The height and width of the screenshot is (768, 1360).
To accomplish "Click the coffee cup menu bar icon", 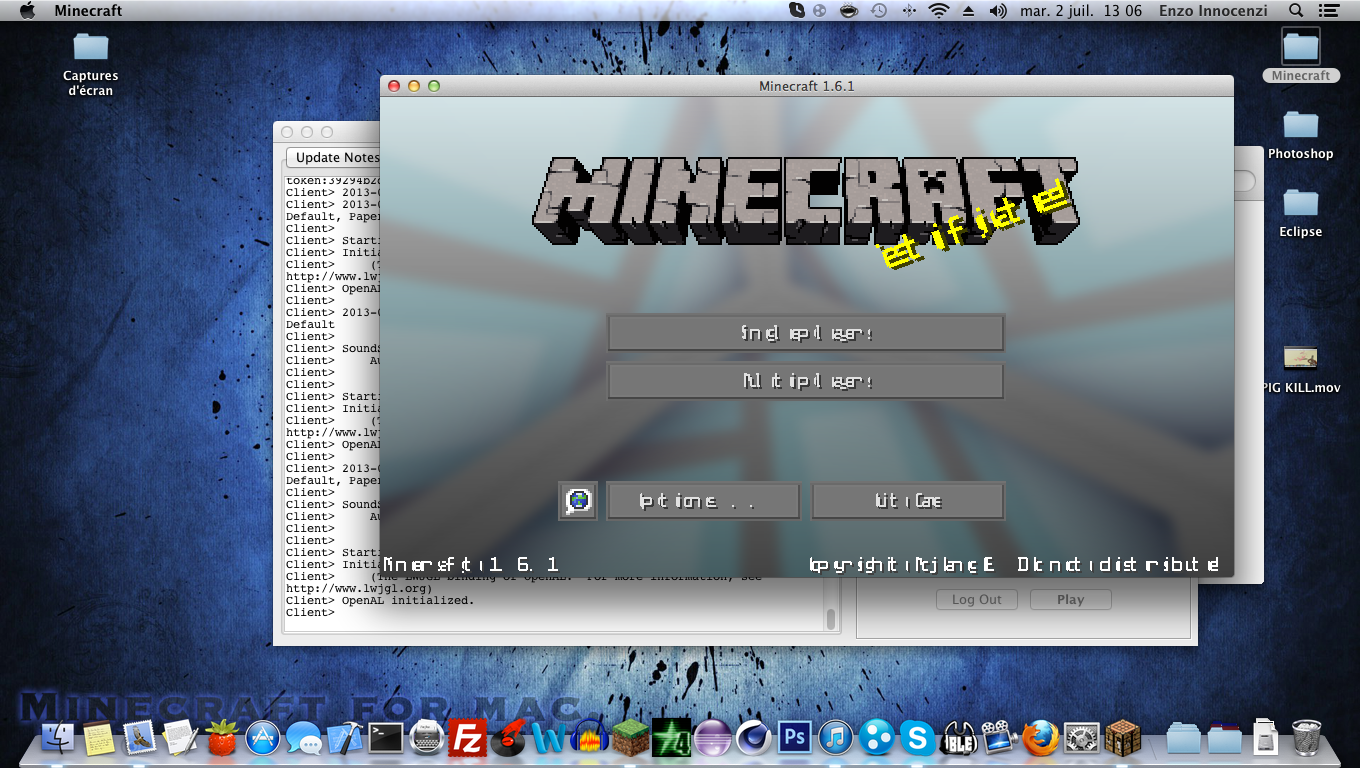I will [849, 10].
